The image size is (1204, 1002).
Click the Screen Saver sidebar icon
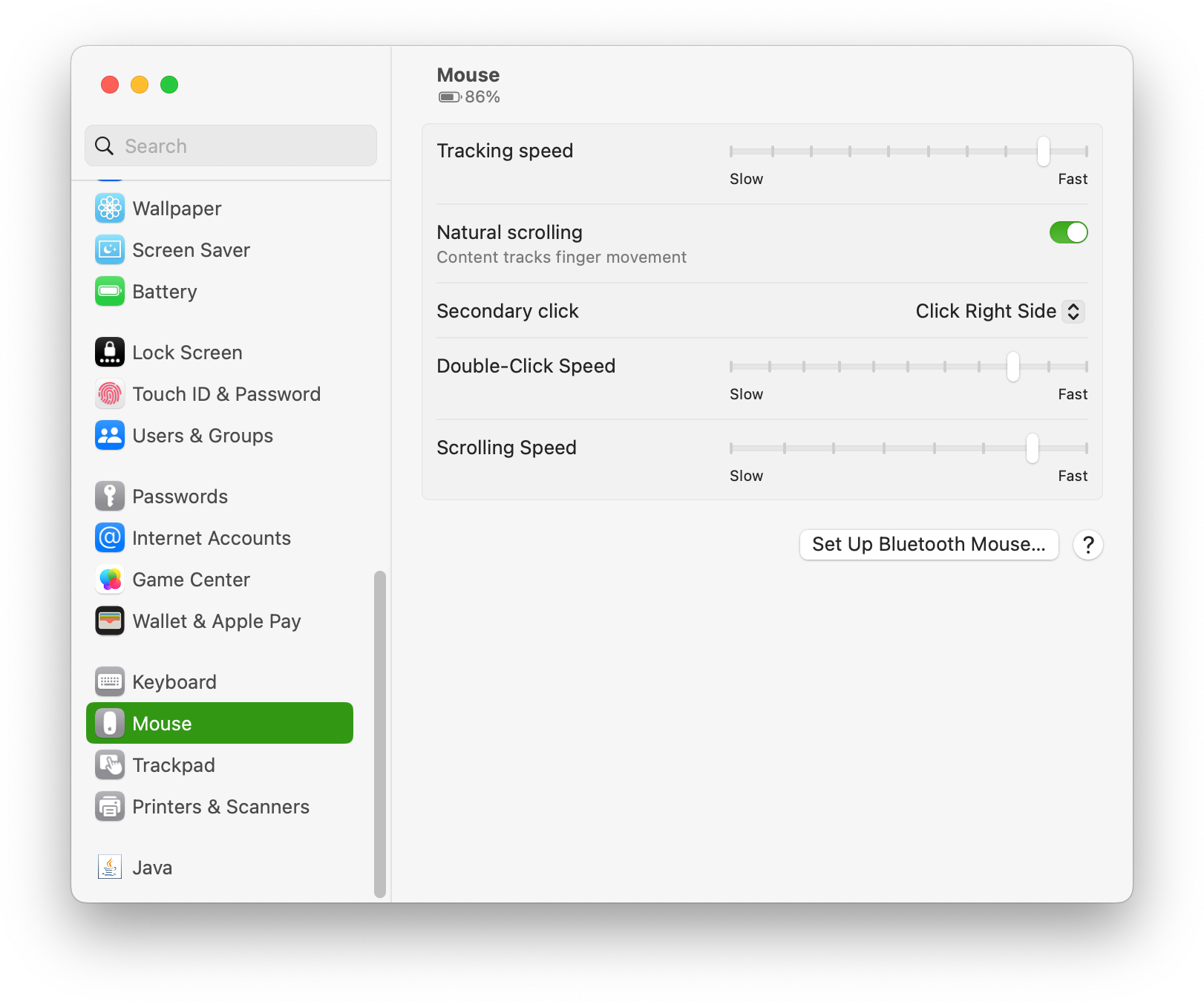[110, 250]
